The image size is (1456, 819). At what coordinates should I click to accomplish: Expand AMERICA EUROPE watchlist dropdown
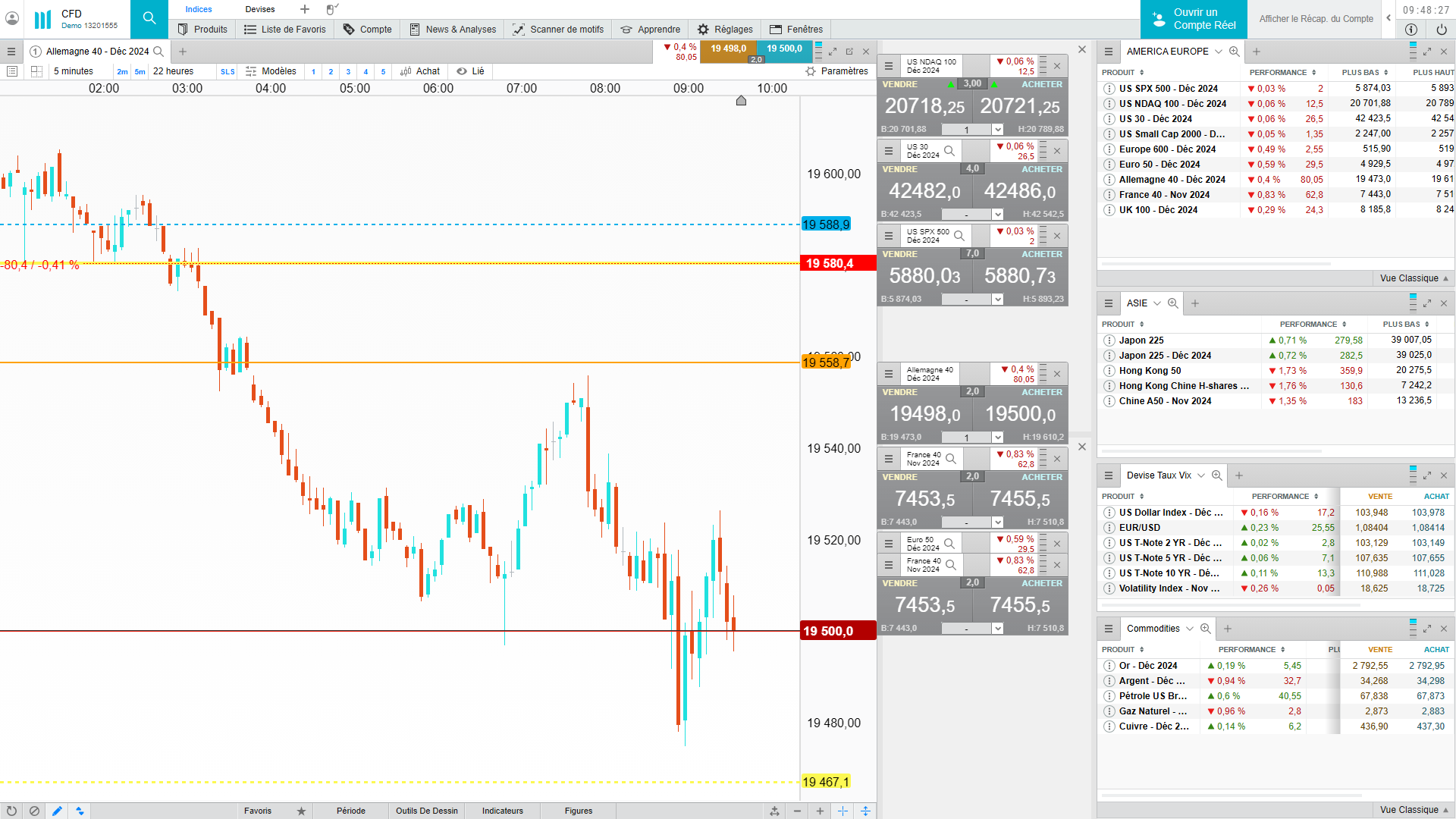1218,52
